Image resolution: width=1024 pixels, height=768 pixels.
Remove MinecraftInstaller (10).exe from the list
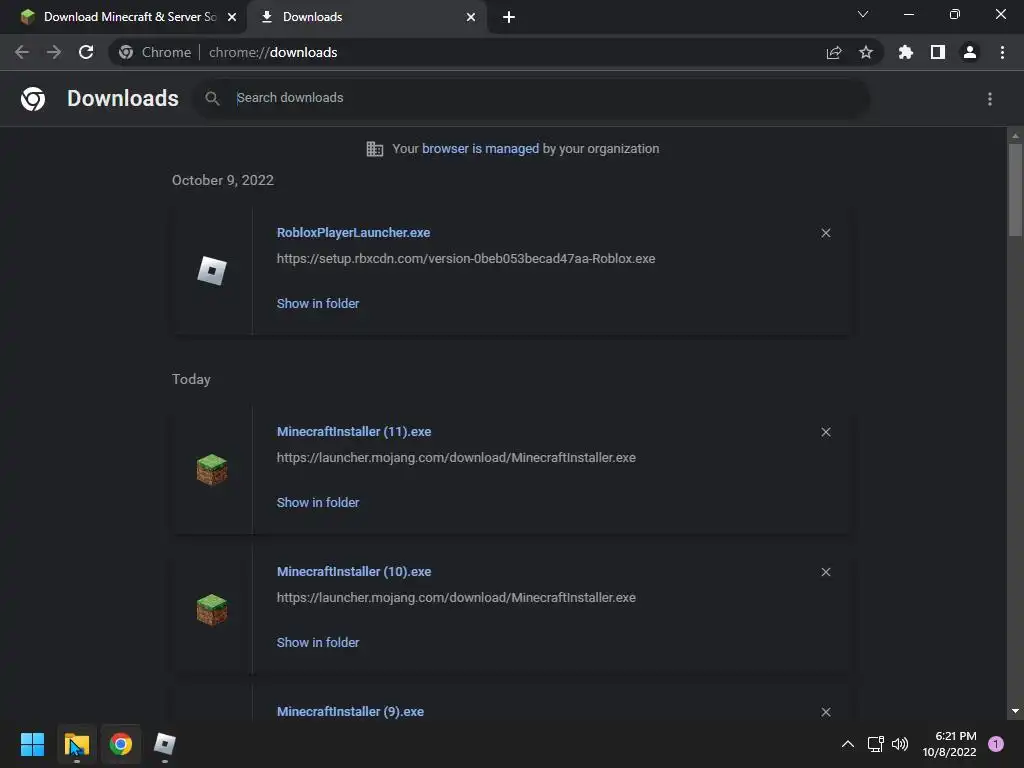point(826,572)
